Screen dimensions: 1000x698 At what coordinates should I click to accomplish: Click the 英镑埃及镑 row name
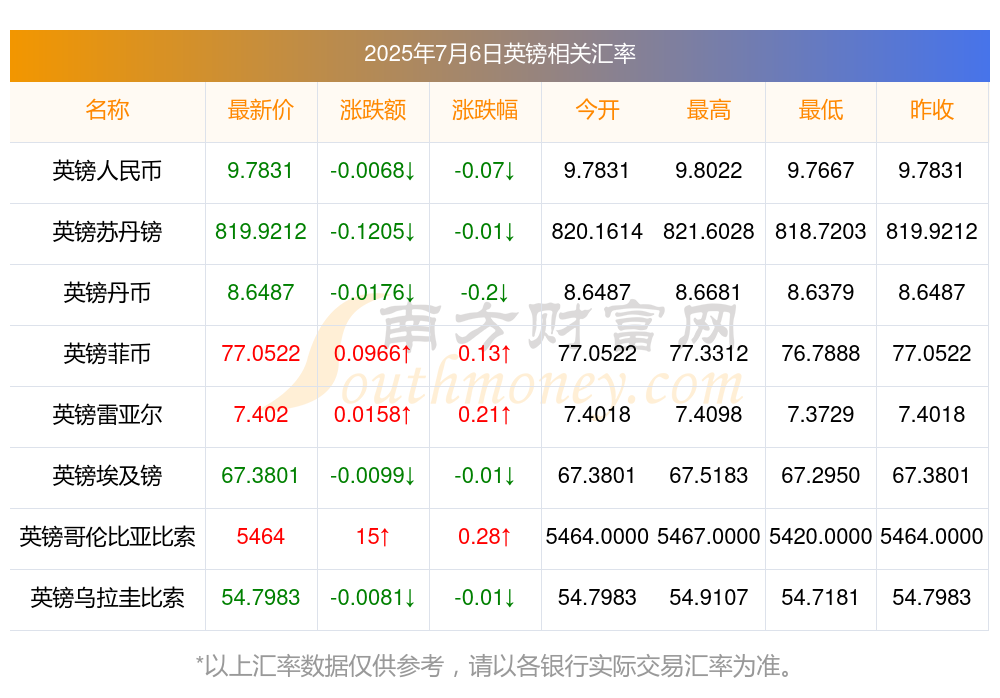(107, 476)
